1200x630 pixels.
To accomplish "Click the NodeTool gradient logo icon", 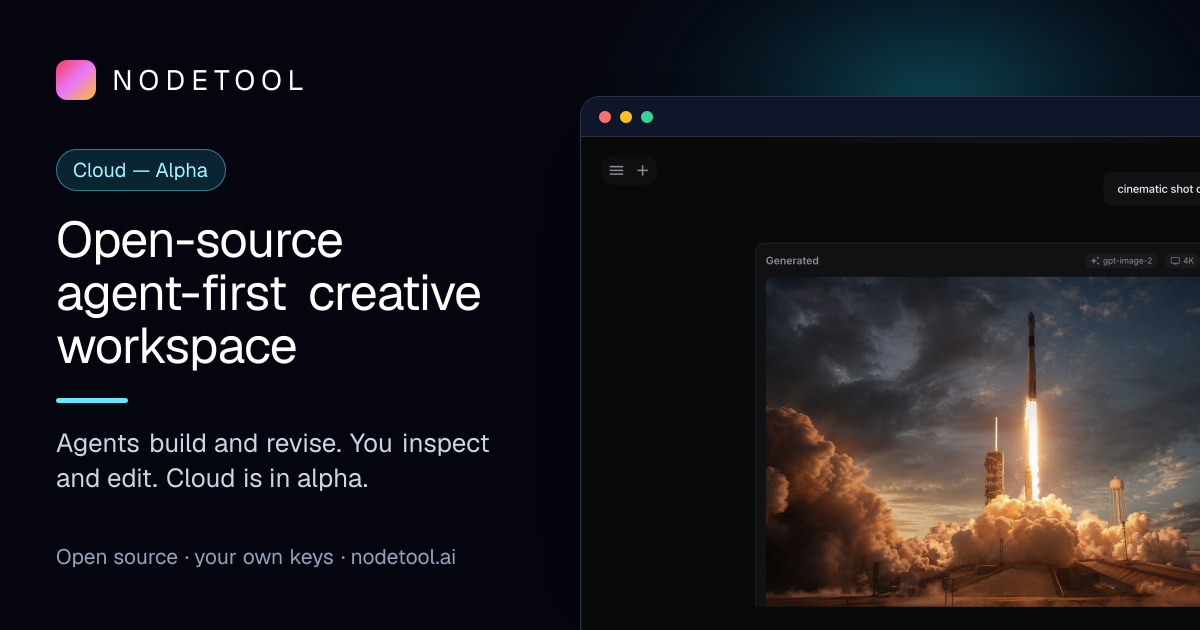I will pos(76,80).
